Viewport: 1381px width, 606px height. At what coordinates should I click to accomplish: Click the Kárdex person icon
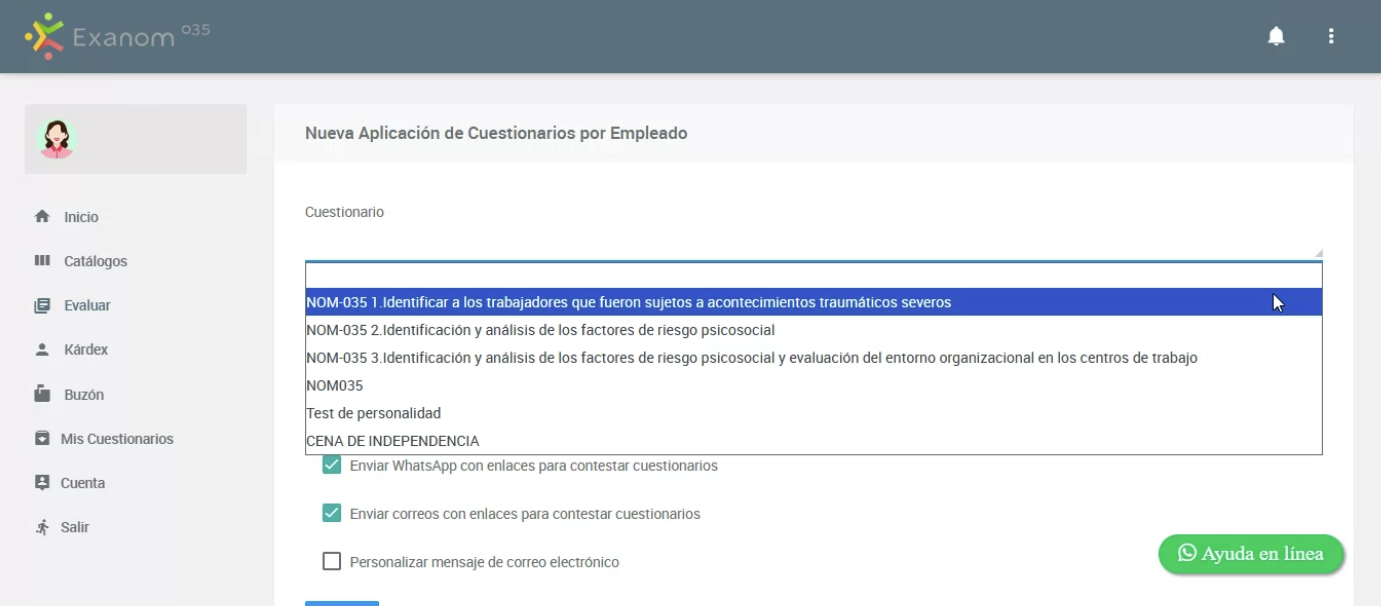[42, 350]
